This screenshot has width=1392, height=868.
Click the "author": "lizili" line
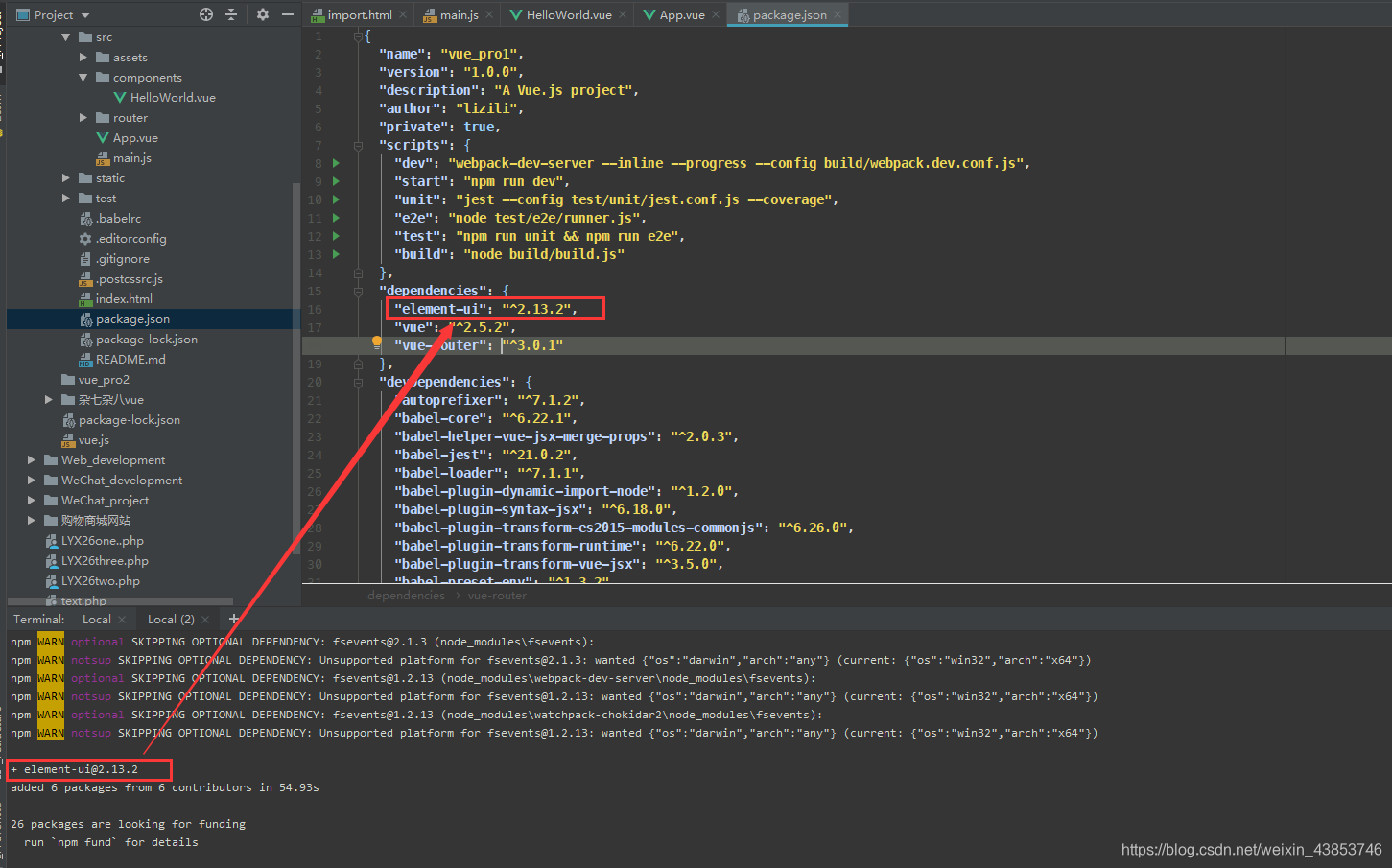tap(451, 108)
